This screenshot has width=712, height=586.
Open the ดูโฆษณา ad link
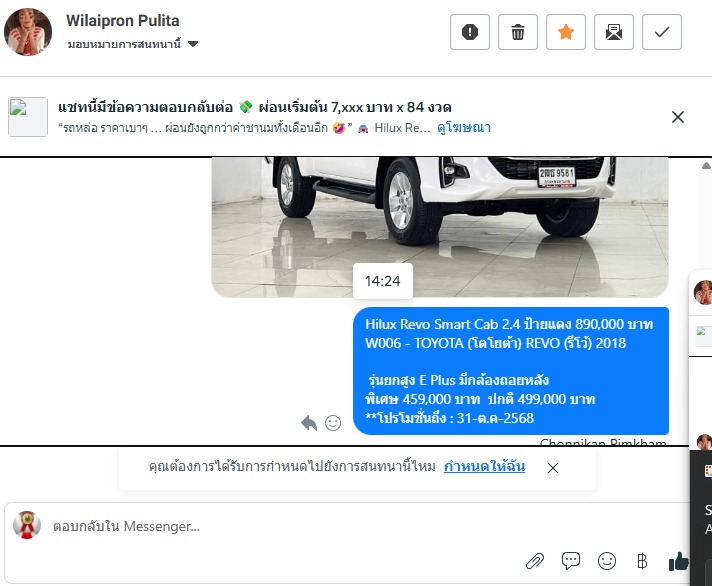[464, 128]
